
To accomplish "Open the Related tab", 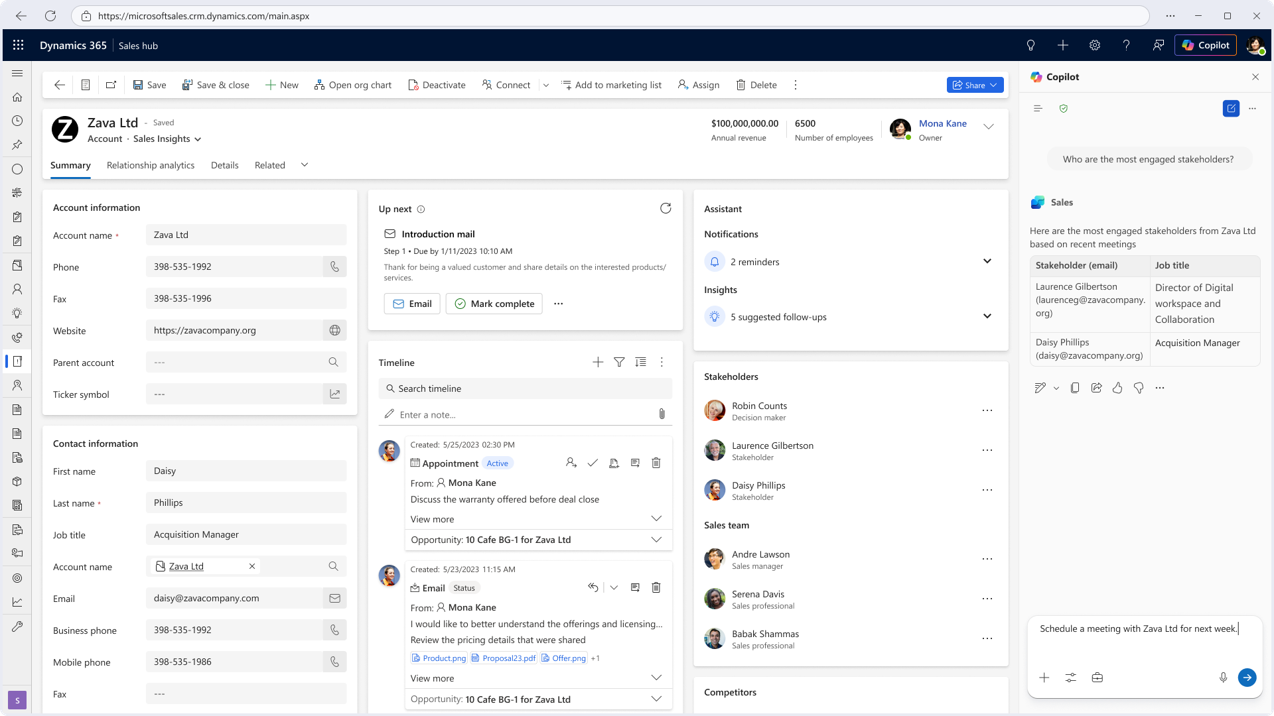I will click(x=270, y=165).
